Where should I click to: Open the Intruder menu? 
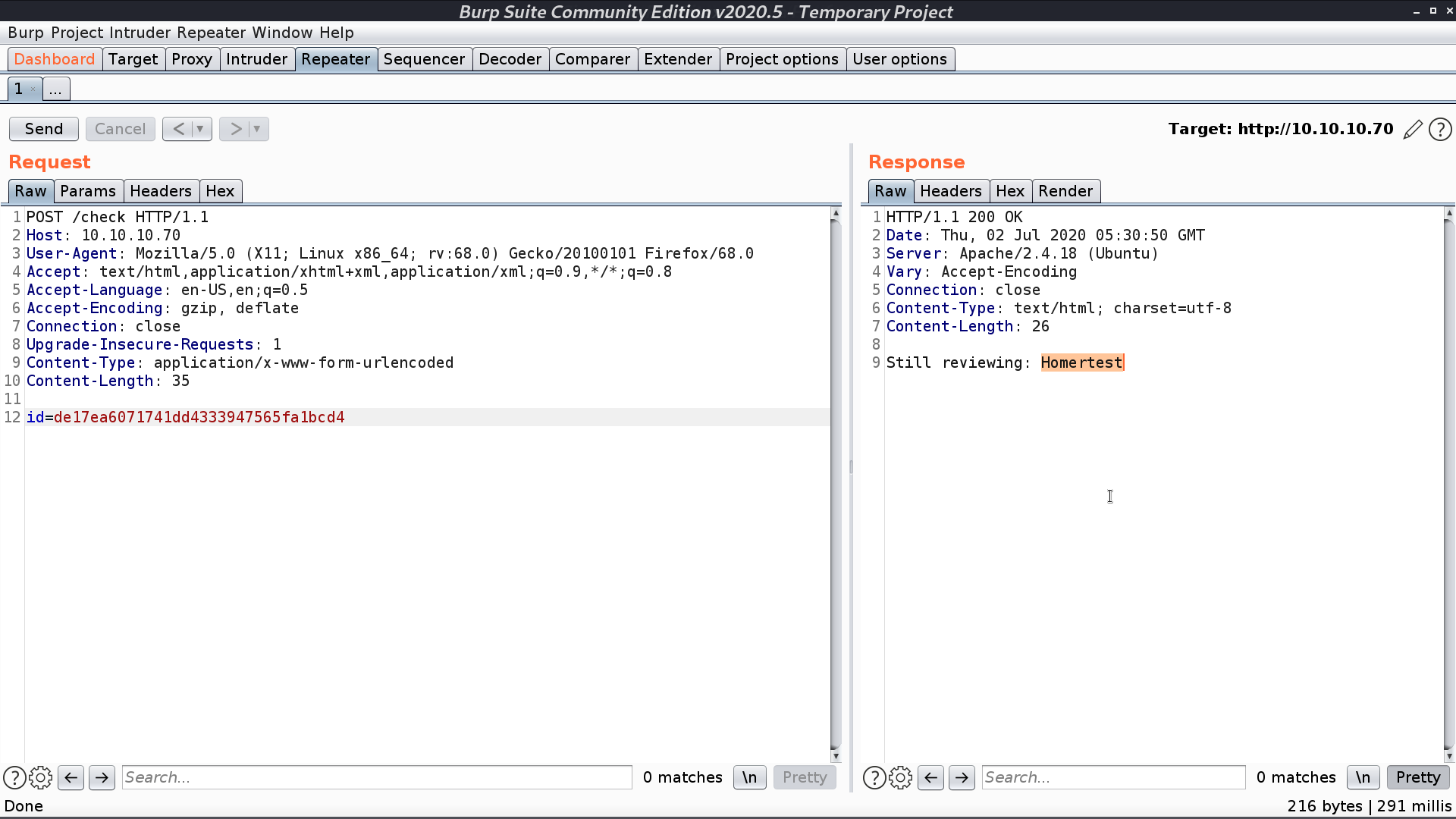(x=140, y=33)
